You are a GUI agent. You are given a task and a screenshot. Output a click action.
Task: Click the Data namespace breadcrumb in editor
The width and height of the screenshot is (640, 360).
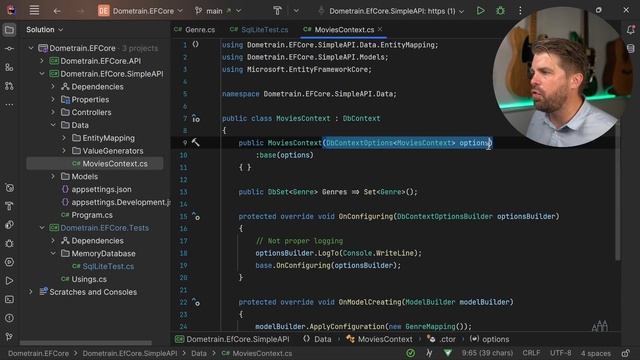click(x=317, y=339)
